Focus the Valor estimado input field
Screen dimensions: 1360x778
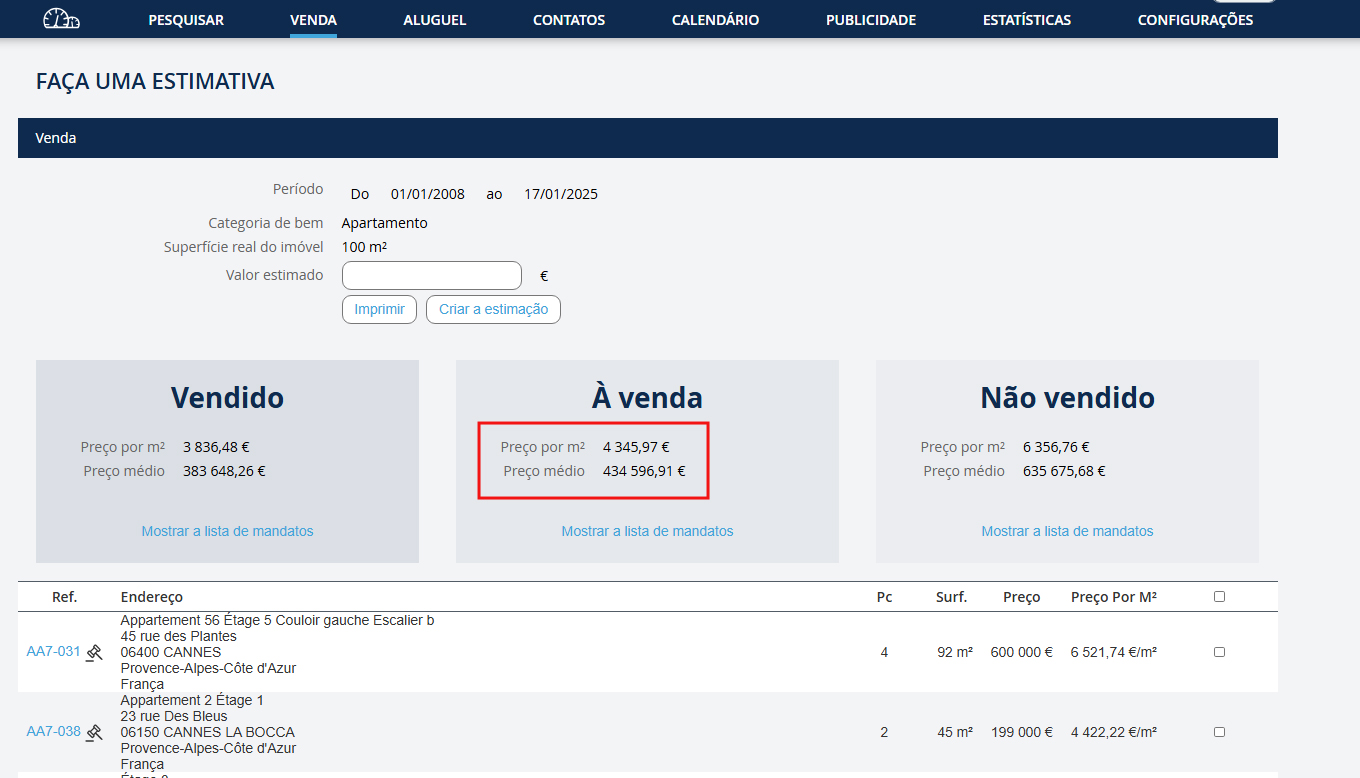click(431, 275)
